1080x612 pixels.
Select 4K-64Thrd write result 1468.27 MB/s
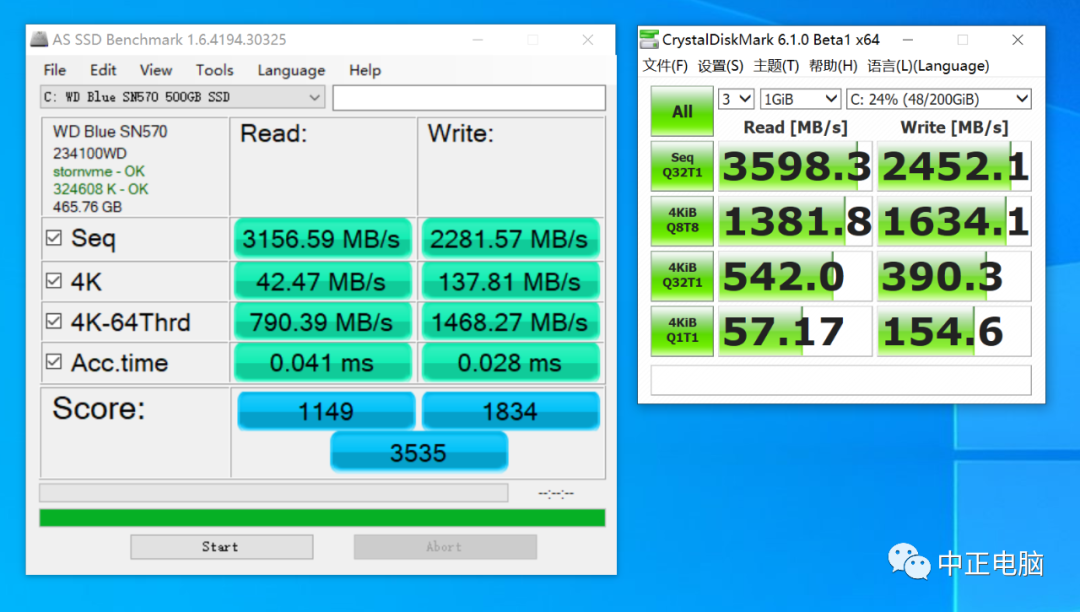(x=510, y=322)
